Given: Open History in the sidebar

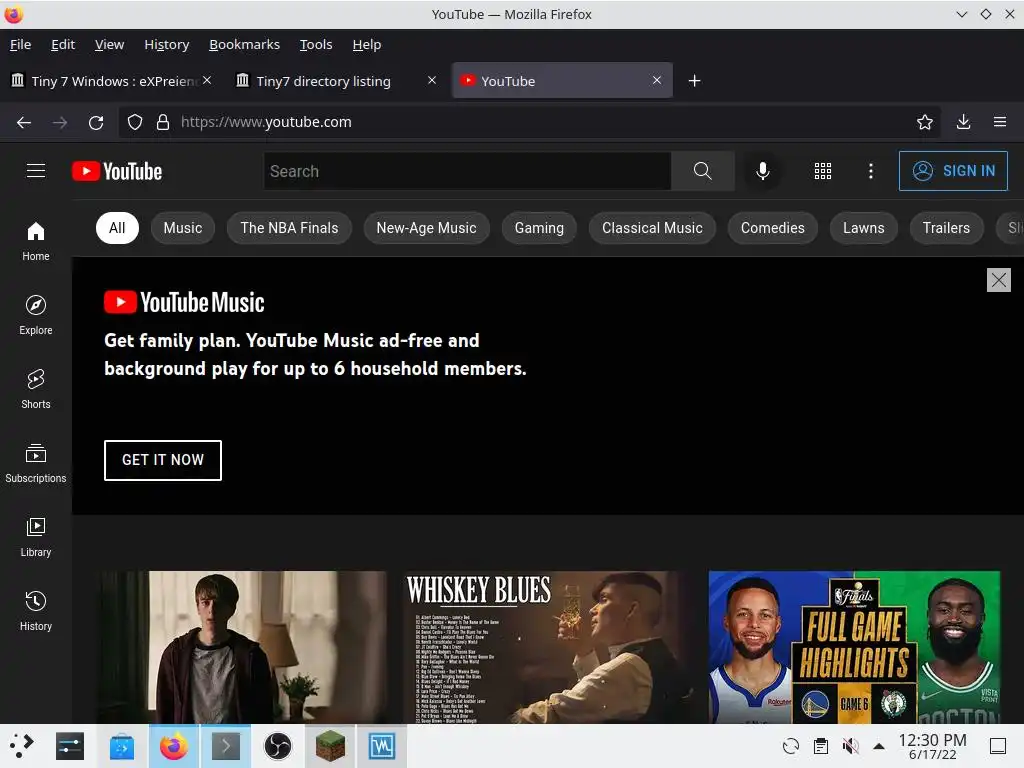Looking at the screenshot, I should coord(36,611).
